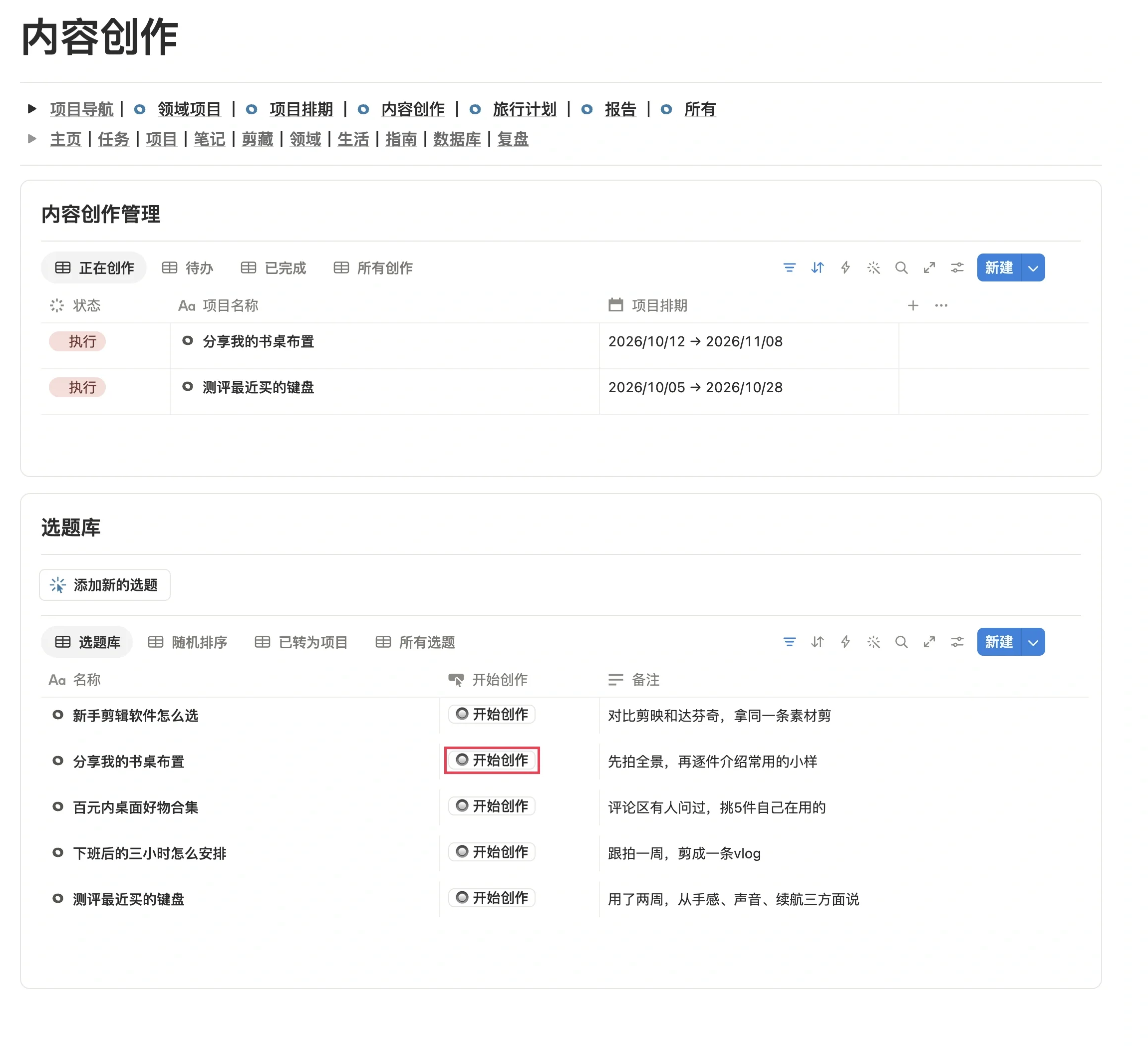The image size is (1148, 1048).
Task: Open 笔记 link in second navigation row
Action: coord(209,139)
